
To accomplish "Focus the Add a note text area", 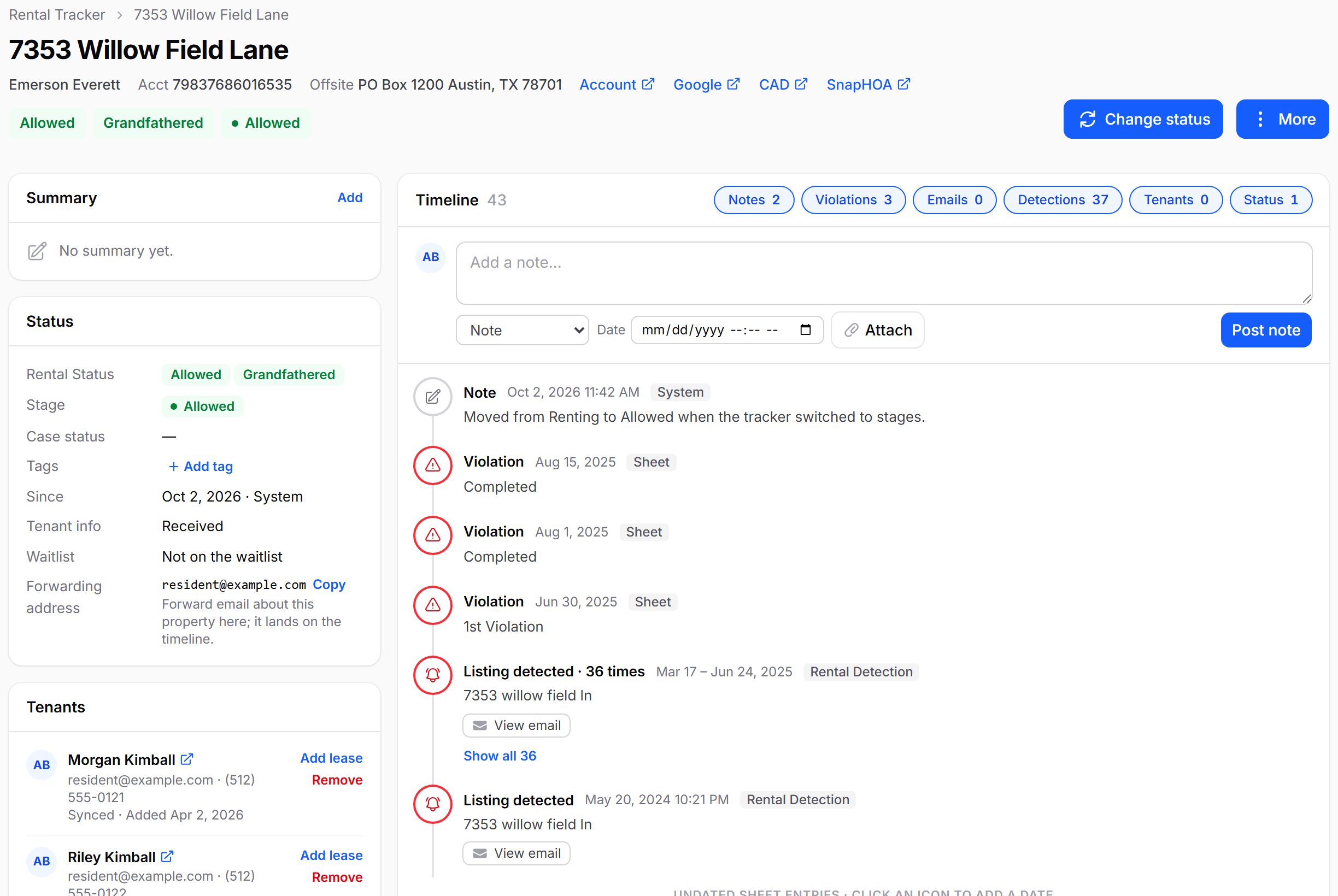I will (884, 273).
